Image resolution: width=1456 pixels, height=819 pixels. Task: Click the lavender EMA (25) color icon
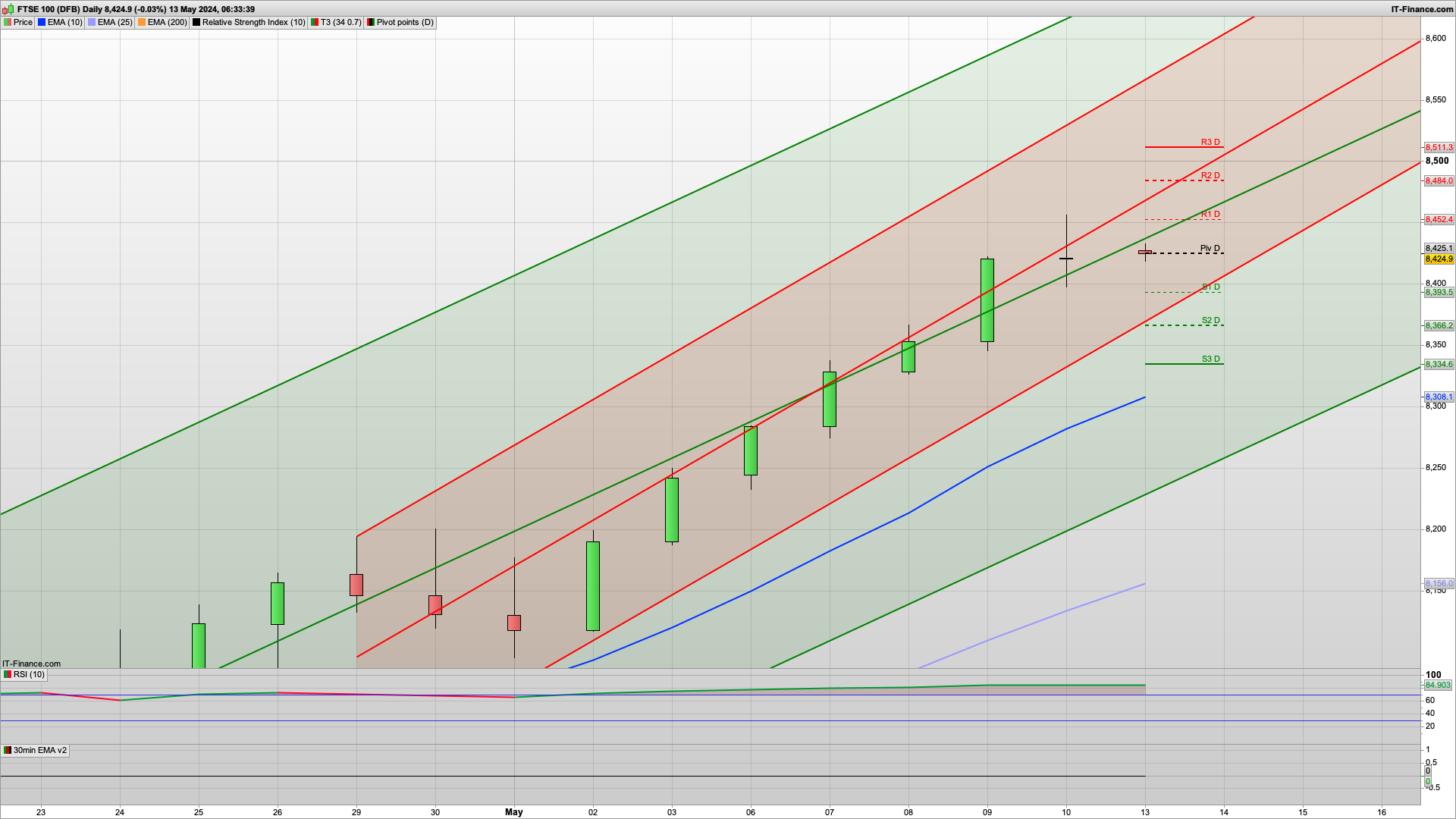point(92,23)
